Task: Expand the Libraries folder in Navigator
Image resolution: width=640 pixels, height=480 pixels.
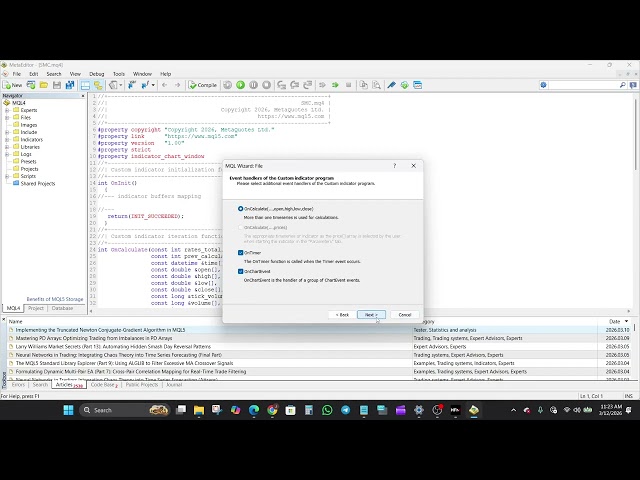Action: (7, 147)
